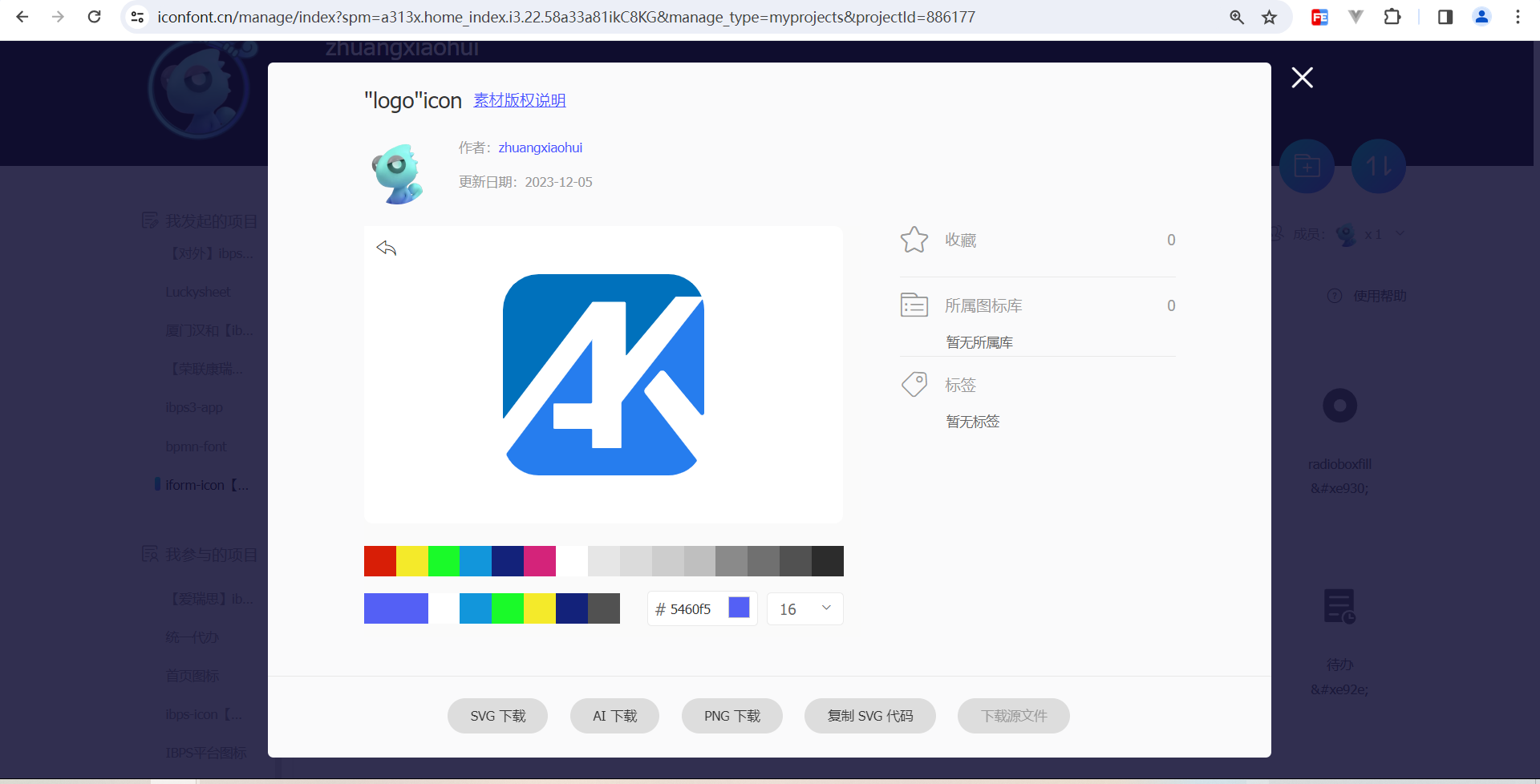
Task: Open browser extensions puzzle icon
Action: point(1392,17)
